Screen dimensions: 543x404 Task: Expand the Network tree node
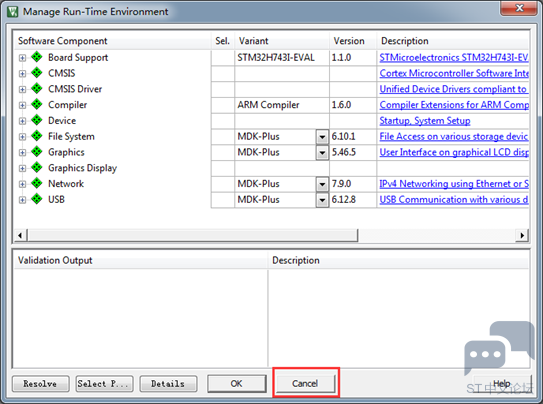[x=22, y=184]
